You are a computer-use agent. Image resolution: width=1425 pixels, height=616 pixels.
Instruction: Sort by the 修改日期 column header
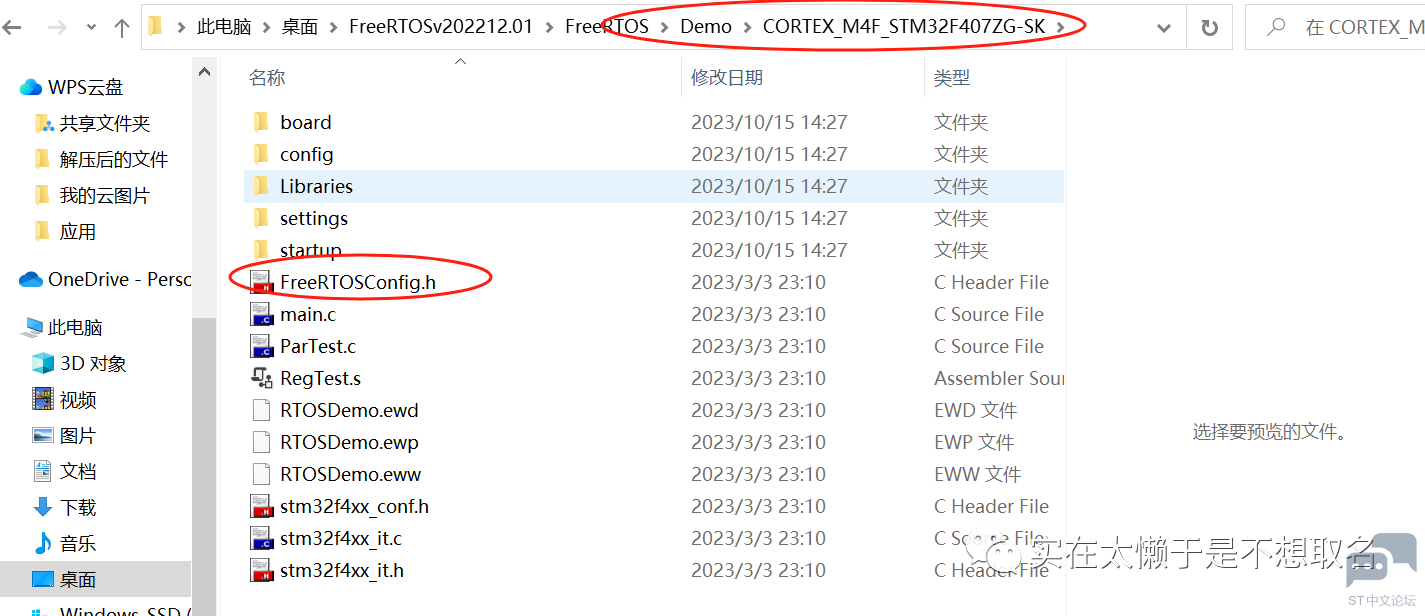[727, 77]
